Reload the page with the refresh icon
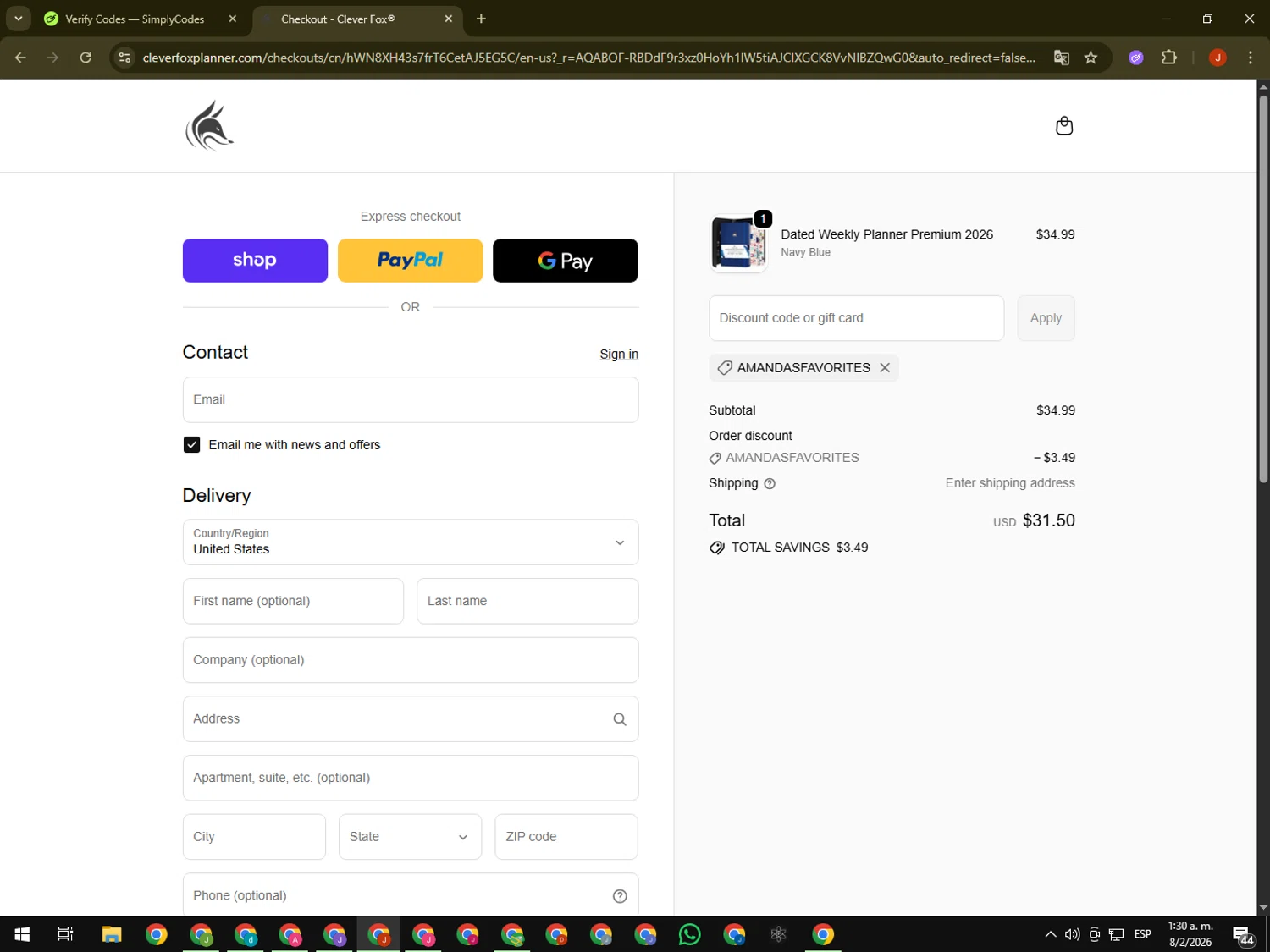Image resolution: width=1270 pixels, height=952 pixels. pos(86,58)
